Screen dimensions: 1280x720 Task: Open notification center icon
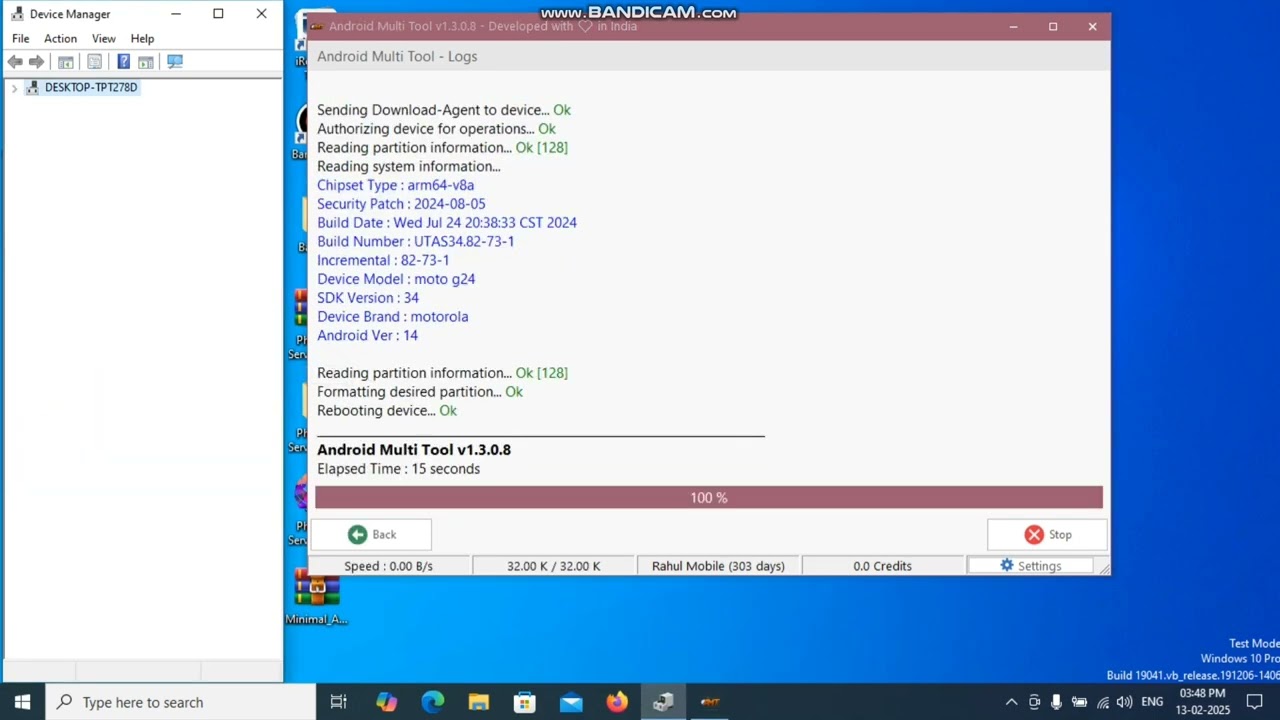pyautogui.click(x=1254, y=702)
